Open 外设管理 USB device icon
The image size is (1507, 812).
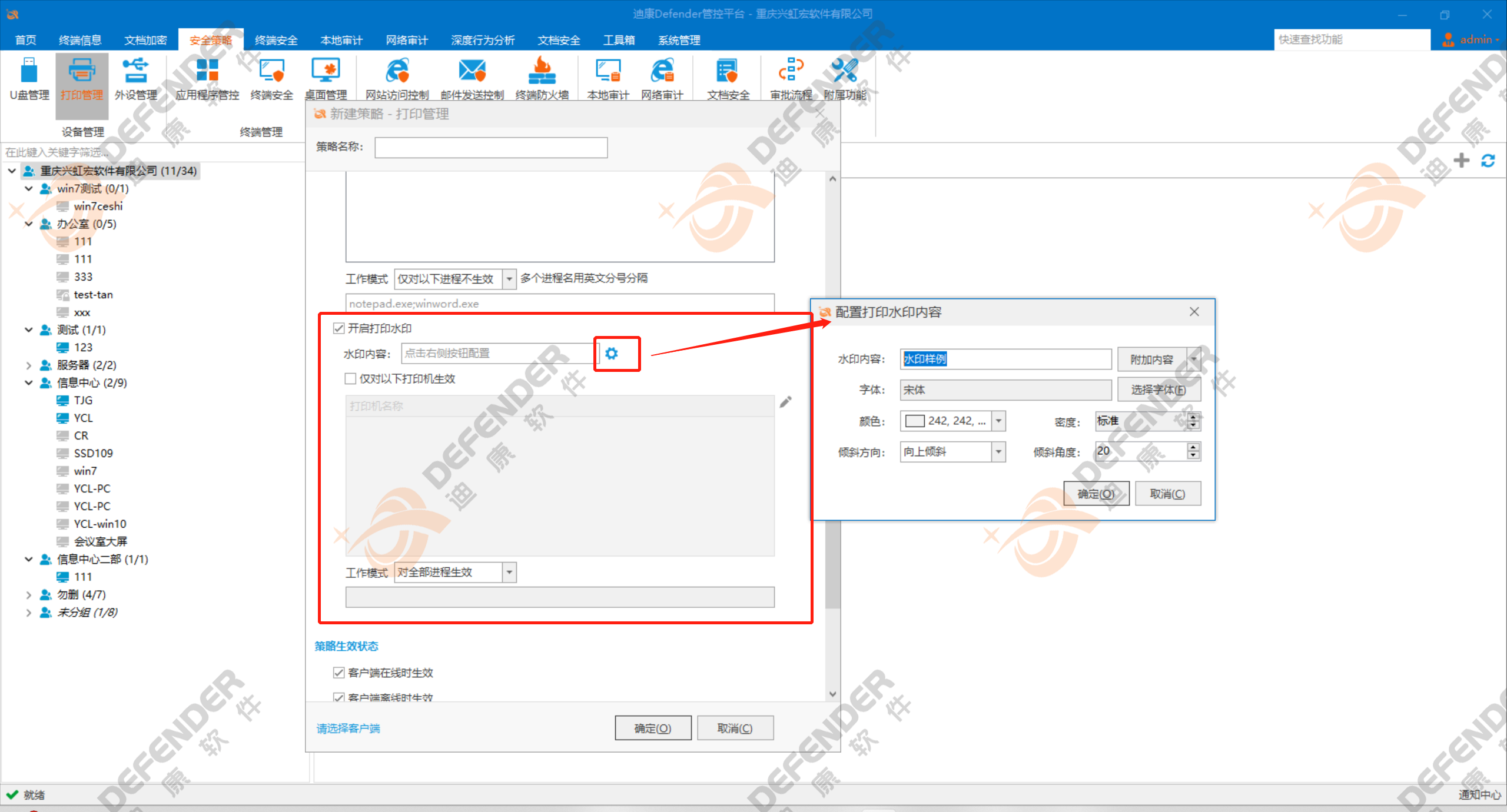coord(136,79)
